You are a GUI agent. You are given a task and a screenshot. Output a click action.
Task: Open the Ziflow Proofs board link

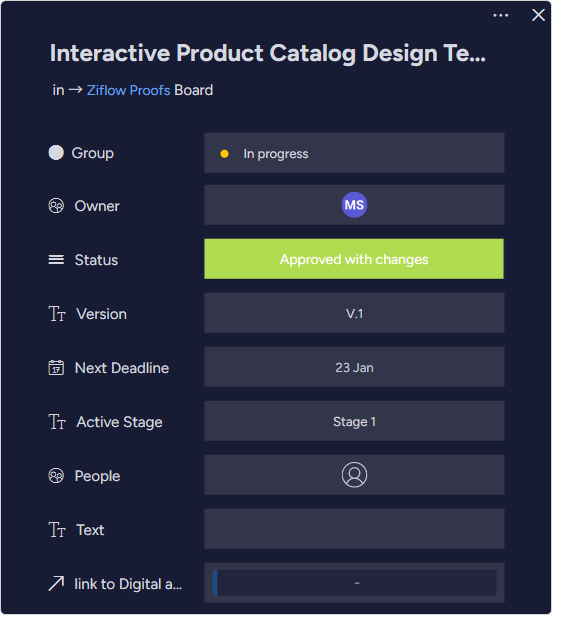tap(129, 90)
